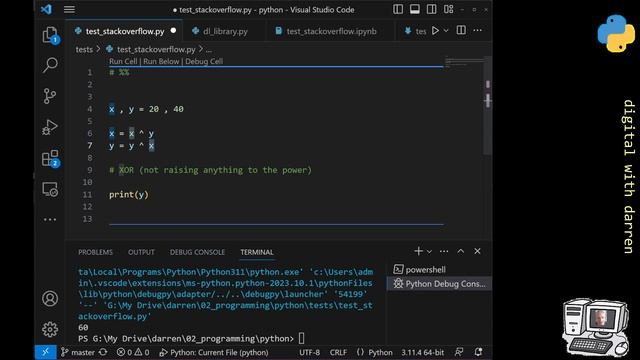Open the terminal panel more actions ellipsis
640x360 pixels.
tap(444, 251)
